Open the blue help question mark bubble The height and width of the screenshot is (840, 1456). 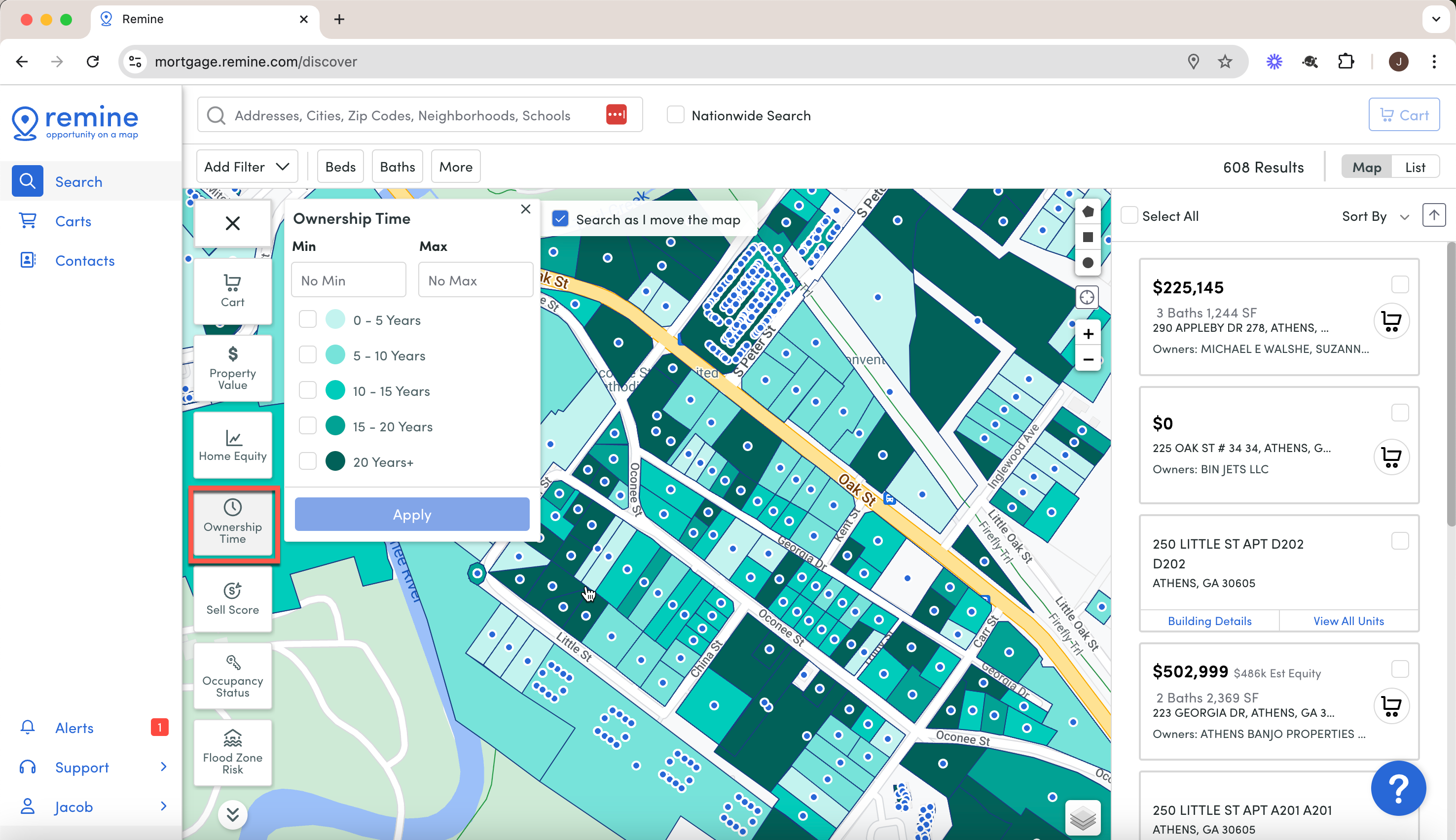(1398, 788)
